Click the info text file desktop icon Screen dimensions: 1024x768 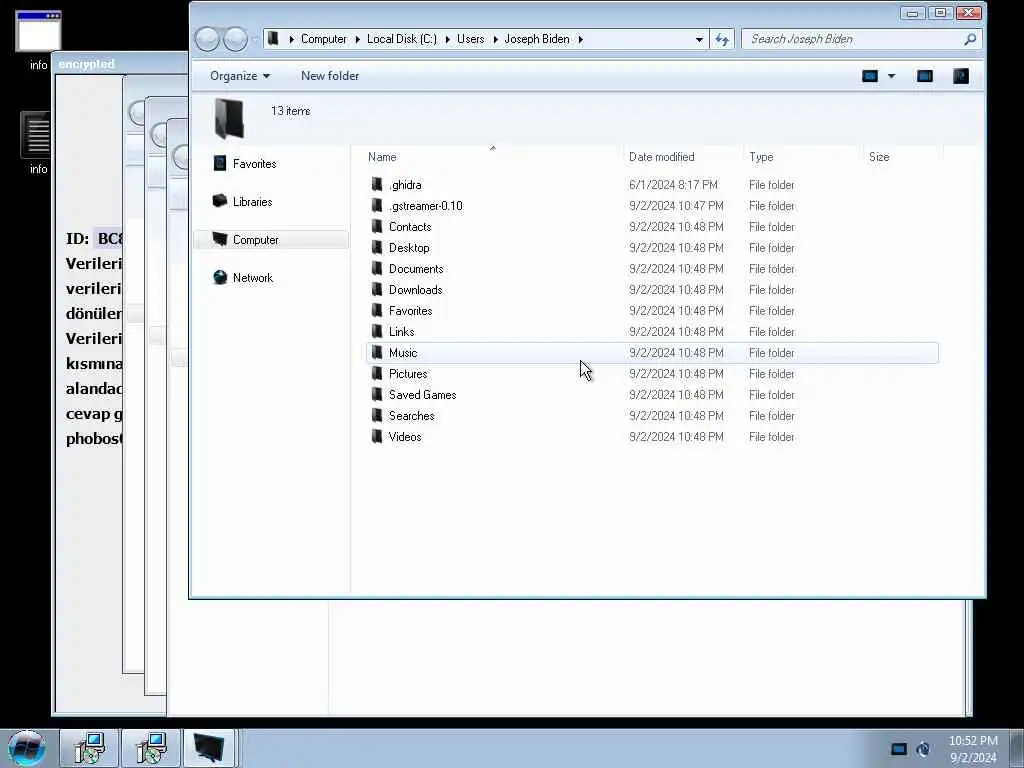(38, 144)
